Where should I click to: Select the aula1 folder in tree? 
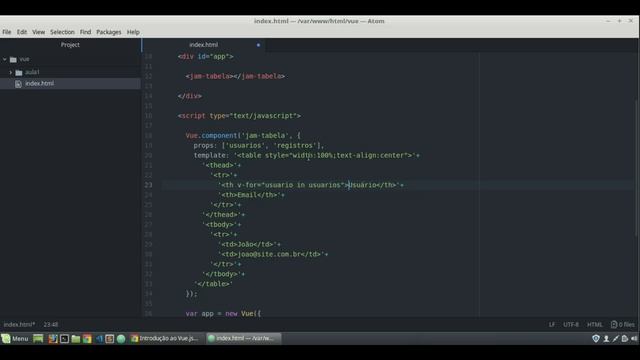(x=32, y=72)
